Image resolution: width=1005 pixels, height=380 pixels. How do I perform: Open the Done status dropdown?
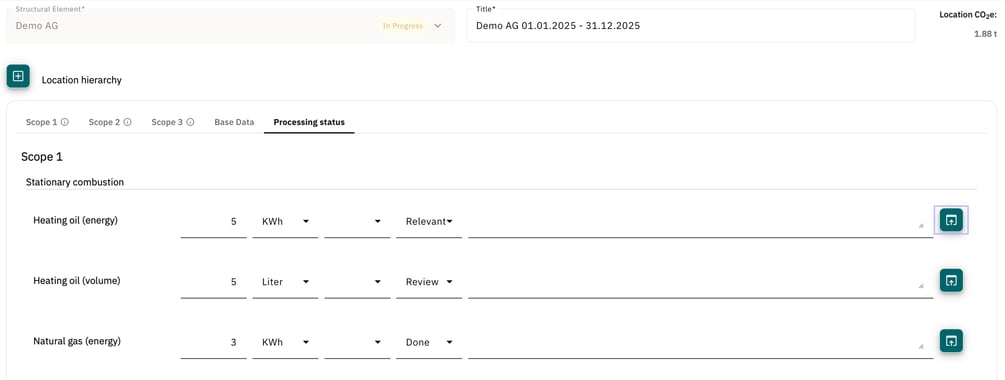pos(429,343)
